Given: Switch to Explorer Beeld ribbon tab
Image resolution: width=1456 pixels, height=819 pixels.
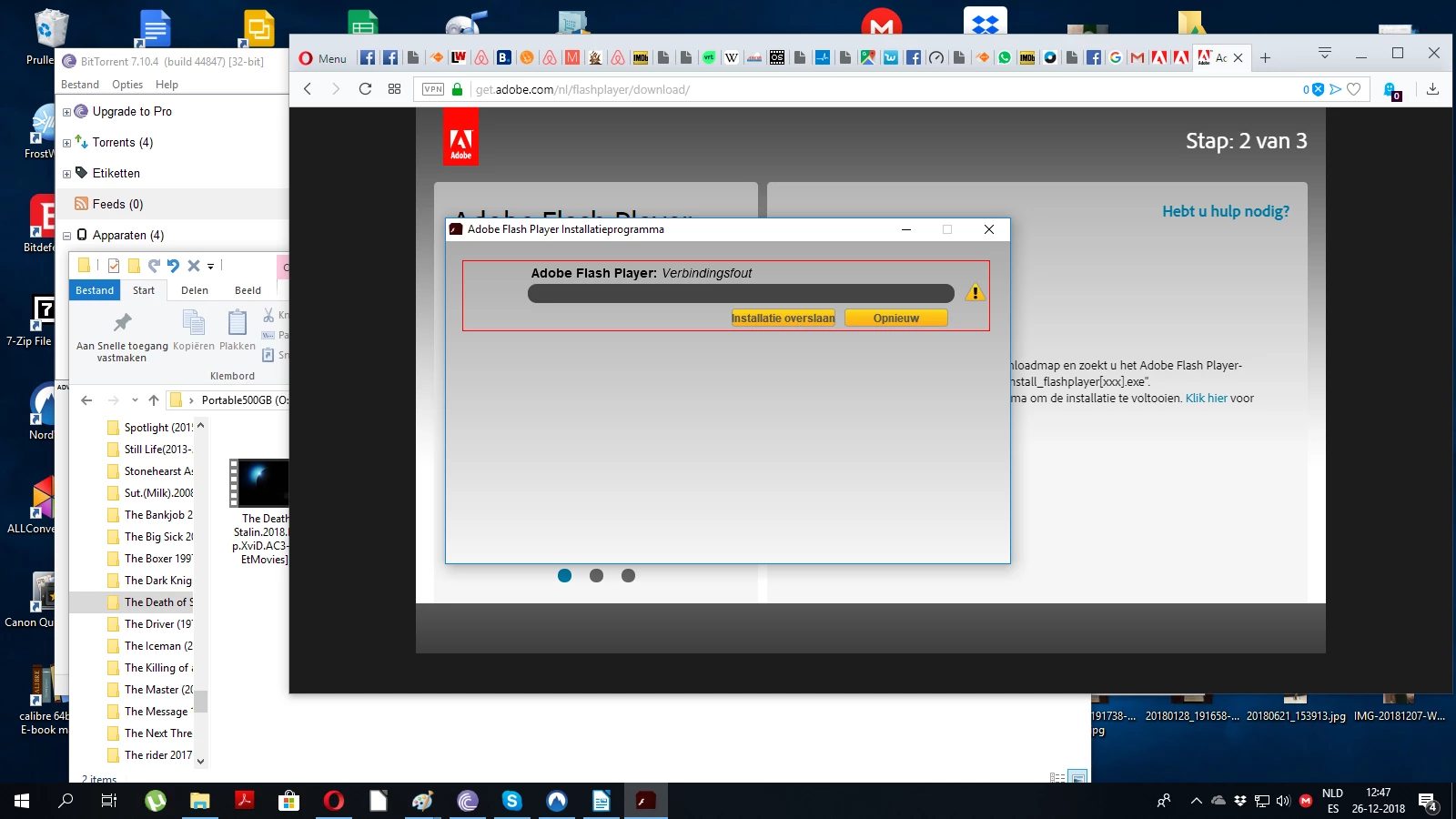Looking at the screenshot, I should point(248,290).
